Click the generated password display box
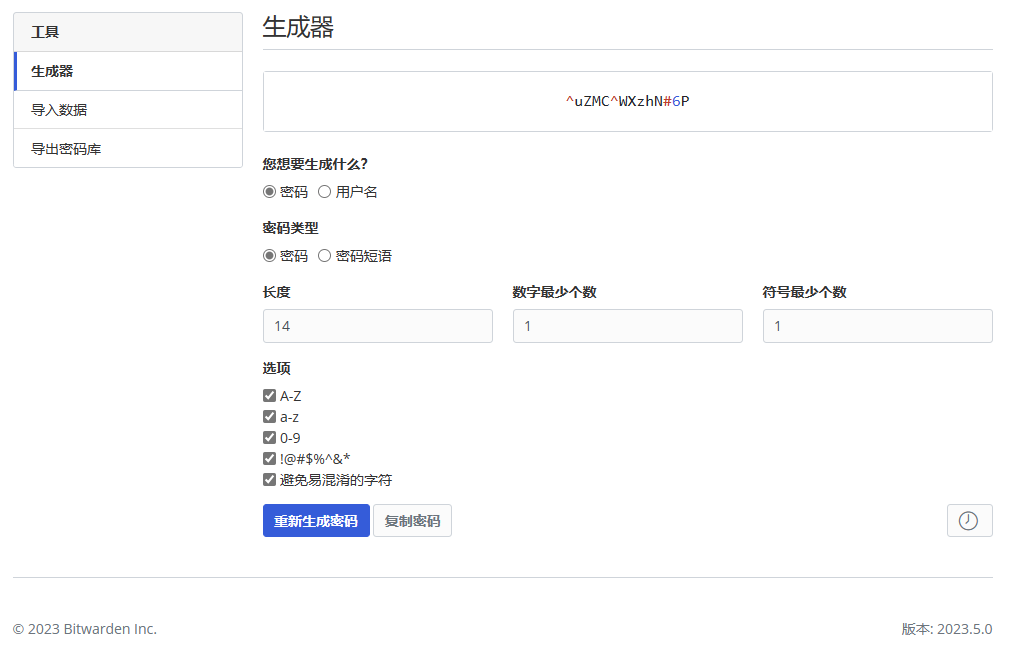1027x650 pixels. coord(627,101)
